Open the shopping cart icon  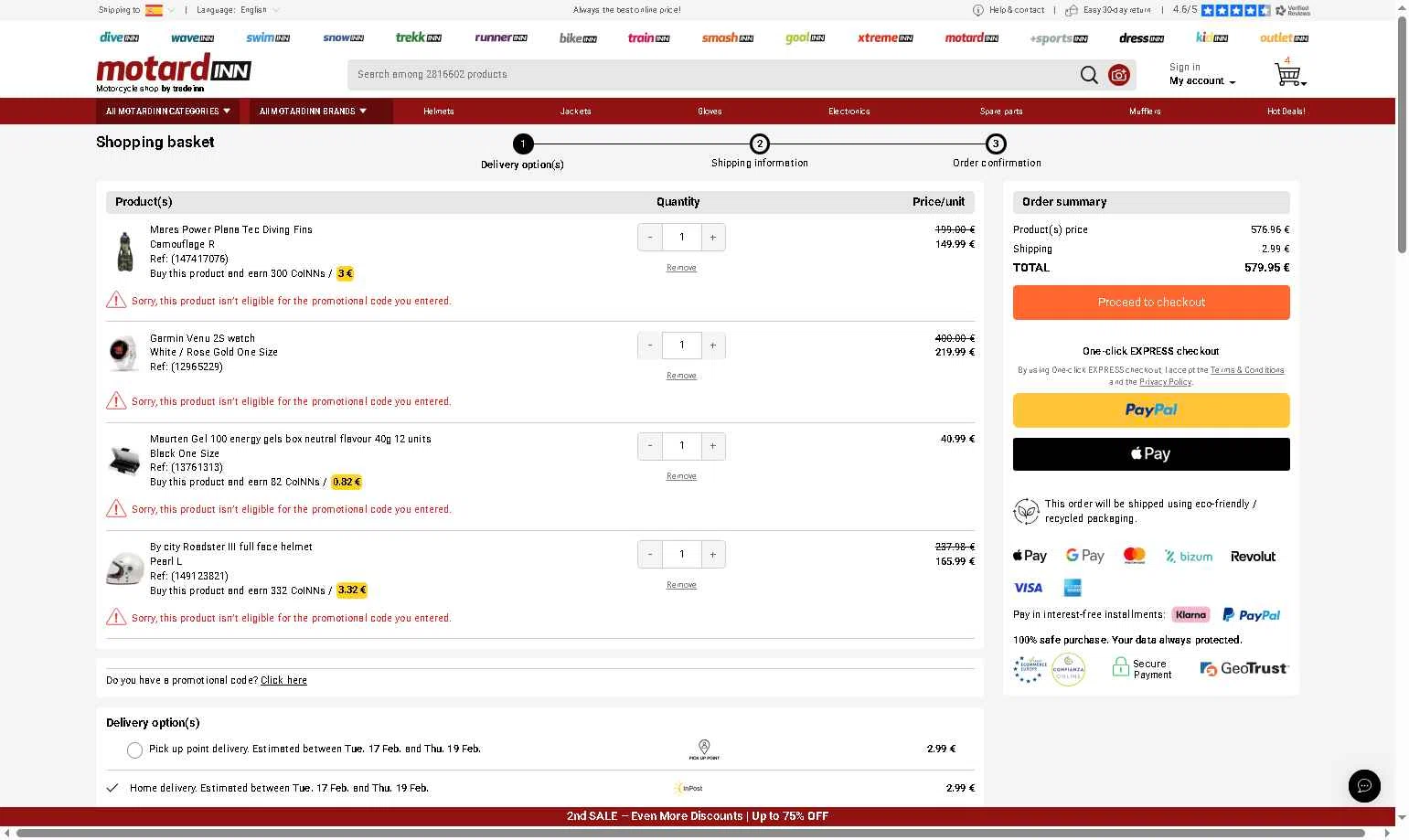click(1289, 74)
